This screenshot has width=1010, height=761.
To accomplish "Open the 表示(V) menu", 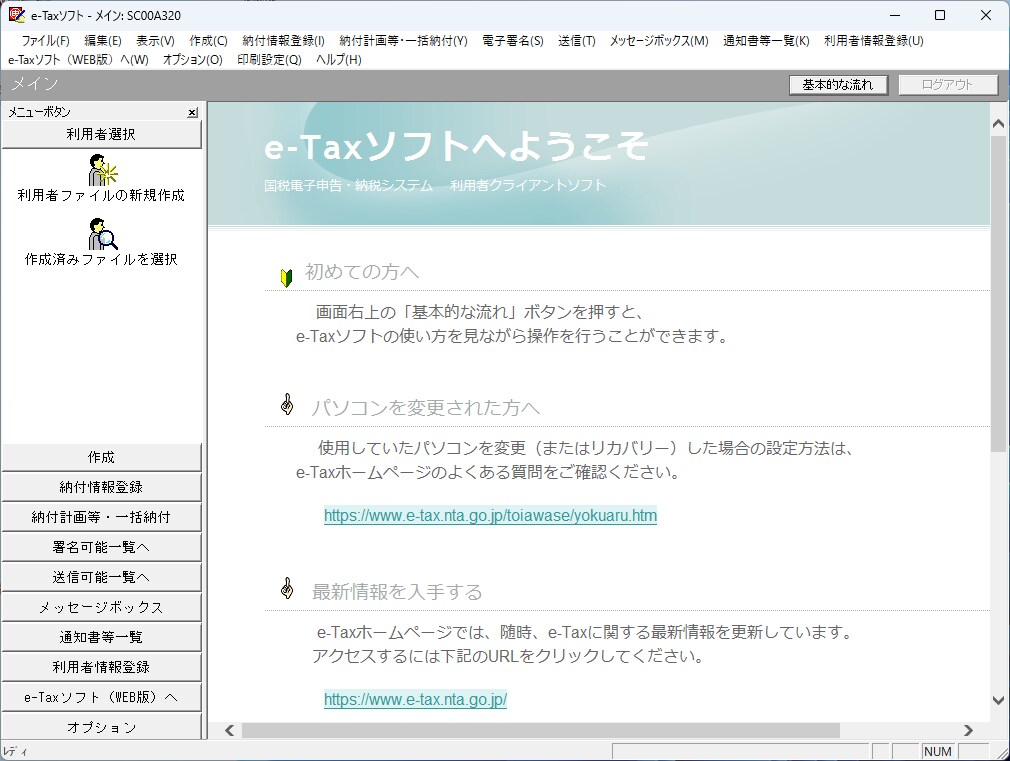I will 155,41.
